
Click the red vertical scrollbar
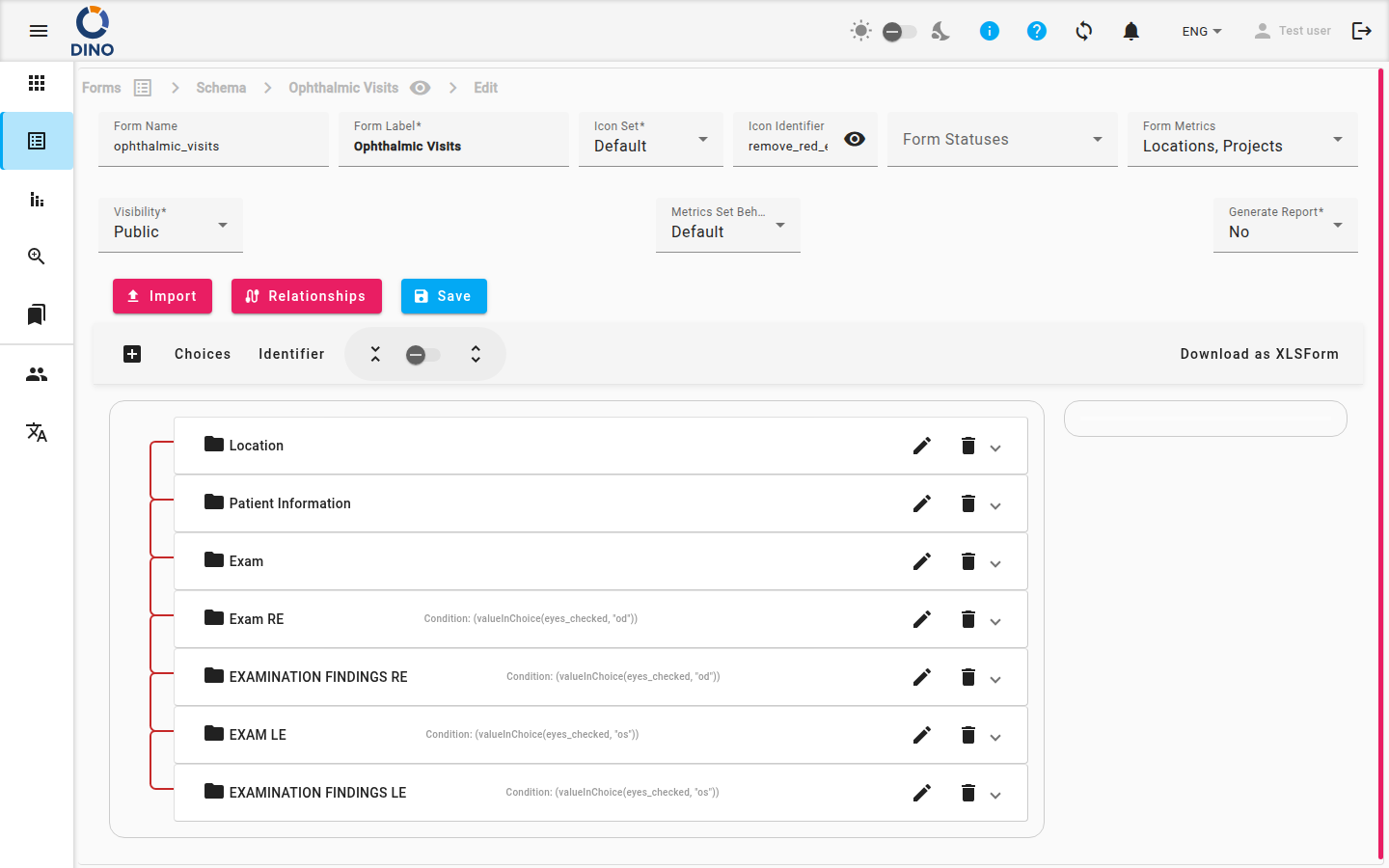pos(1381,464)
